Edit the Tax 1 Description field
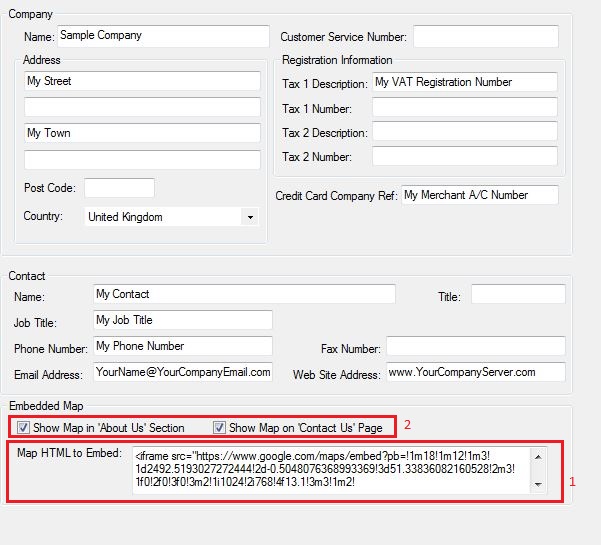 [x=464, y=83]
